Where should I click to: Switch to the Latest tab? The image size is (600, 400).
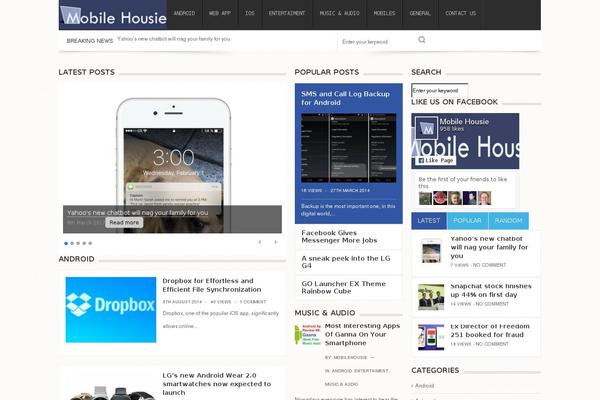(x=429, y=221)
